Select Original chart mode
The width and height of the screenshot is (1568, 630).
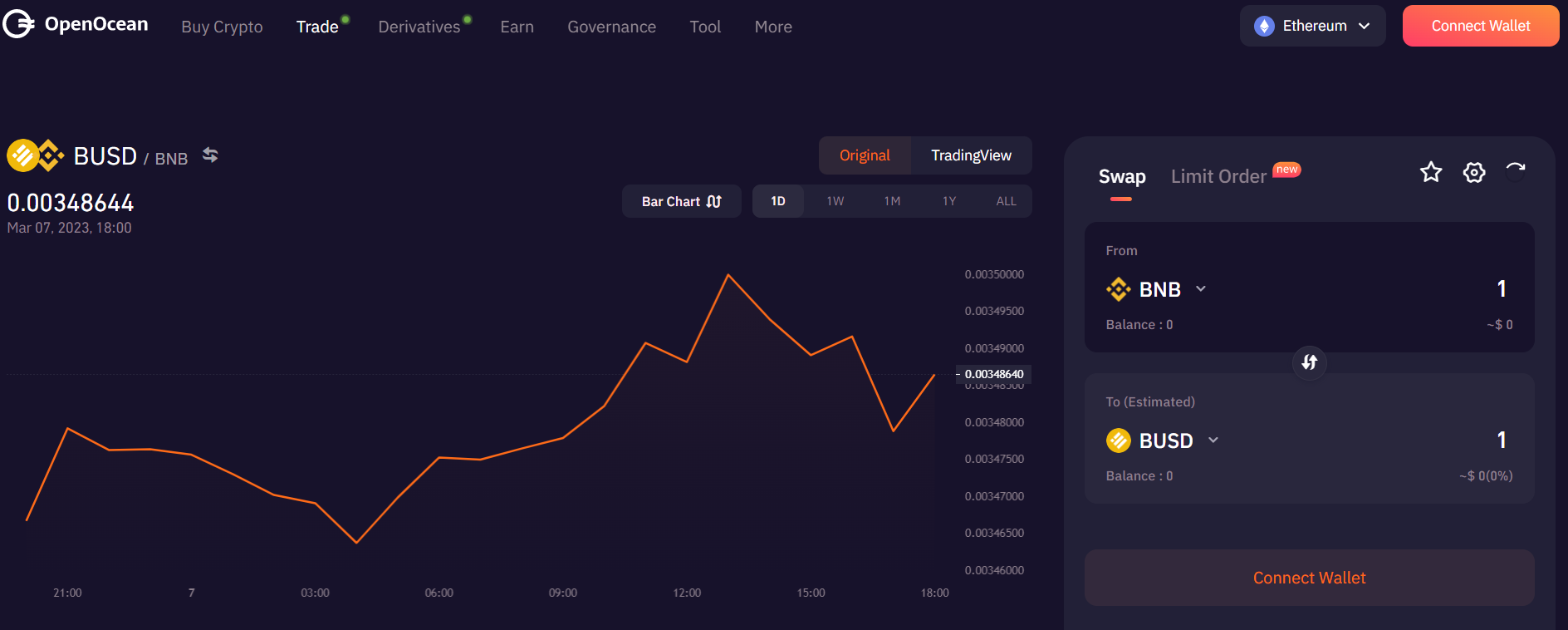pos(865,155)
